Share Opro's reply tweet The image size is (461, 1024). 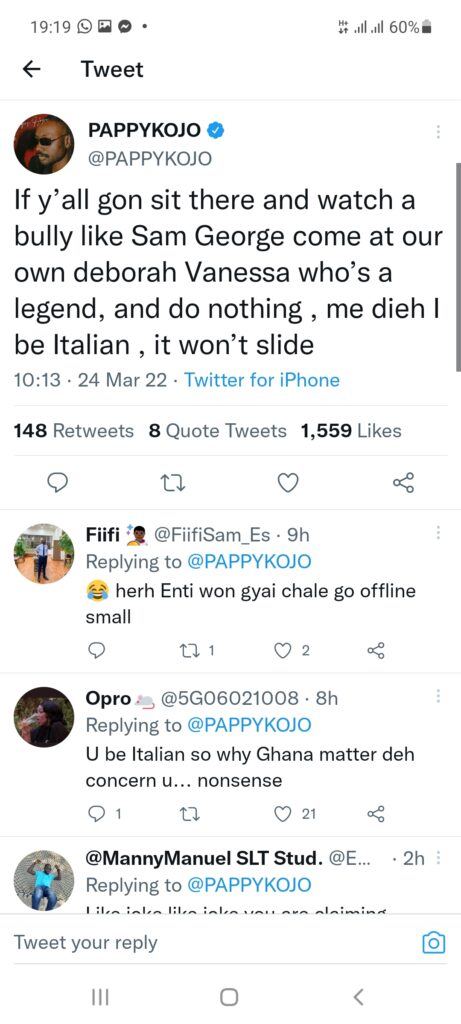click(x=376, y=814)
